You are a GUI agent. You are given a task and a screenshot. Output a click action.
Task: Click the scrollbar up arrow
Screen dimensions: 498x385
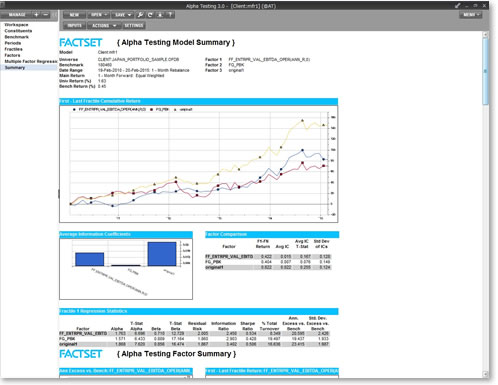point(486,34)
